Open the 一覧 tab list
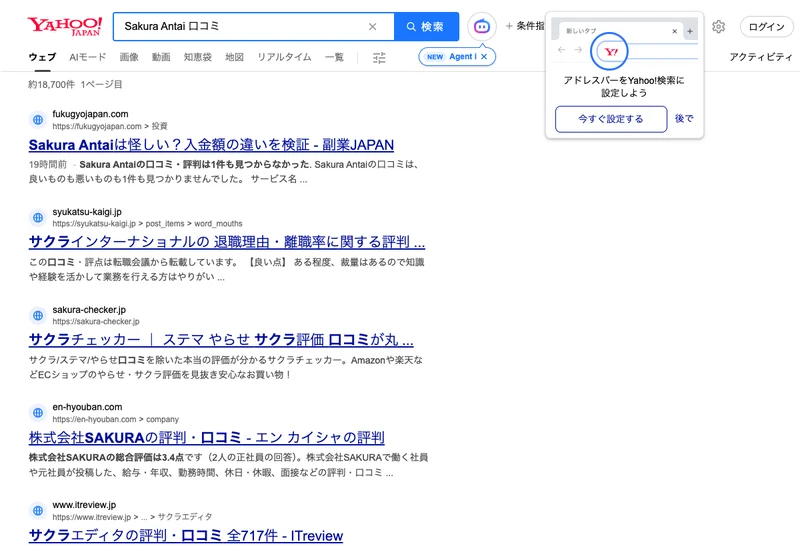800x546 pixels. click(334, 57)
